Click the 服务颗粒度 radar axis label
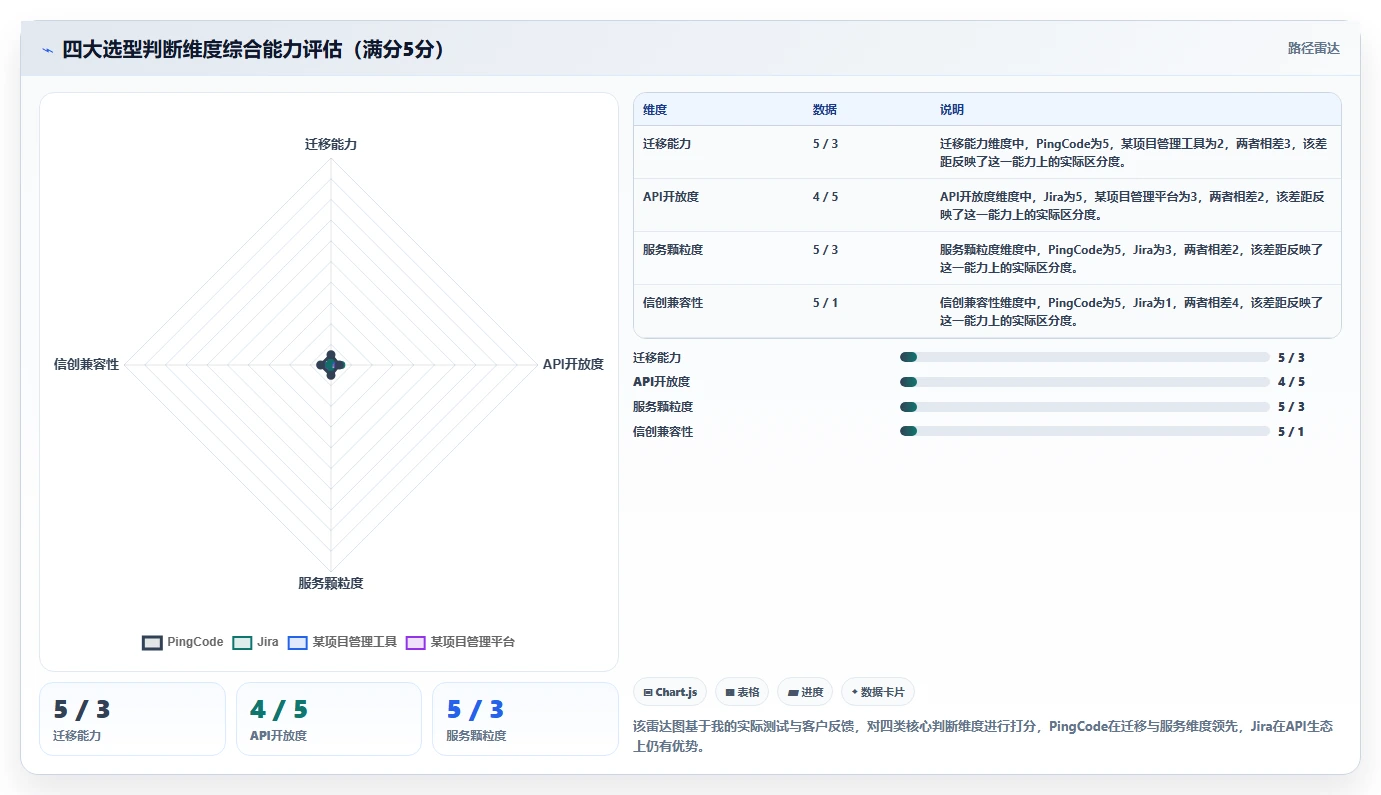Image resolution: width=1381 pixels, height=795 pixels. click(331, 583)
